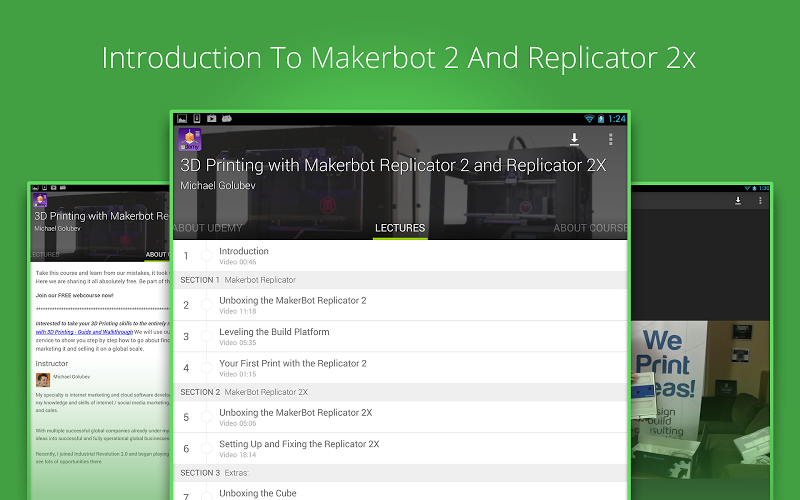Open the download notification in status bar
Viewport: 800px width, 500px height.
[197, 119]
